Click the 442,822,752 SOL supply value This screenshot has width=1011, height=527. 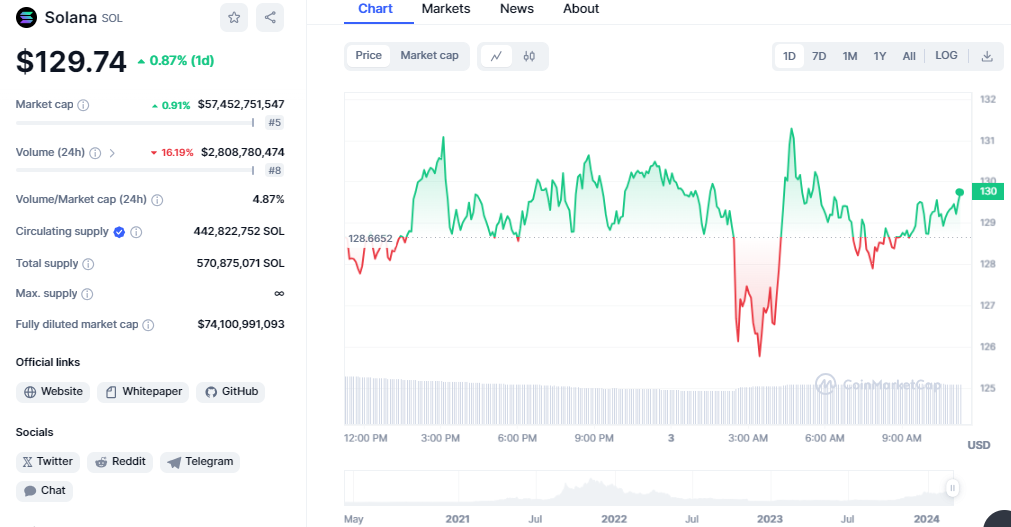pyautogui.click(x=239, y=232)
